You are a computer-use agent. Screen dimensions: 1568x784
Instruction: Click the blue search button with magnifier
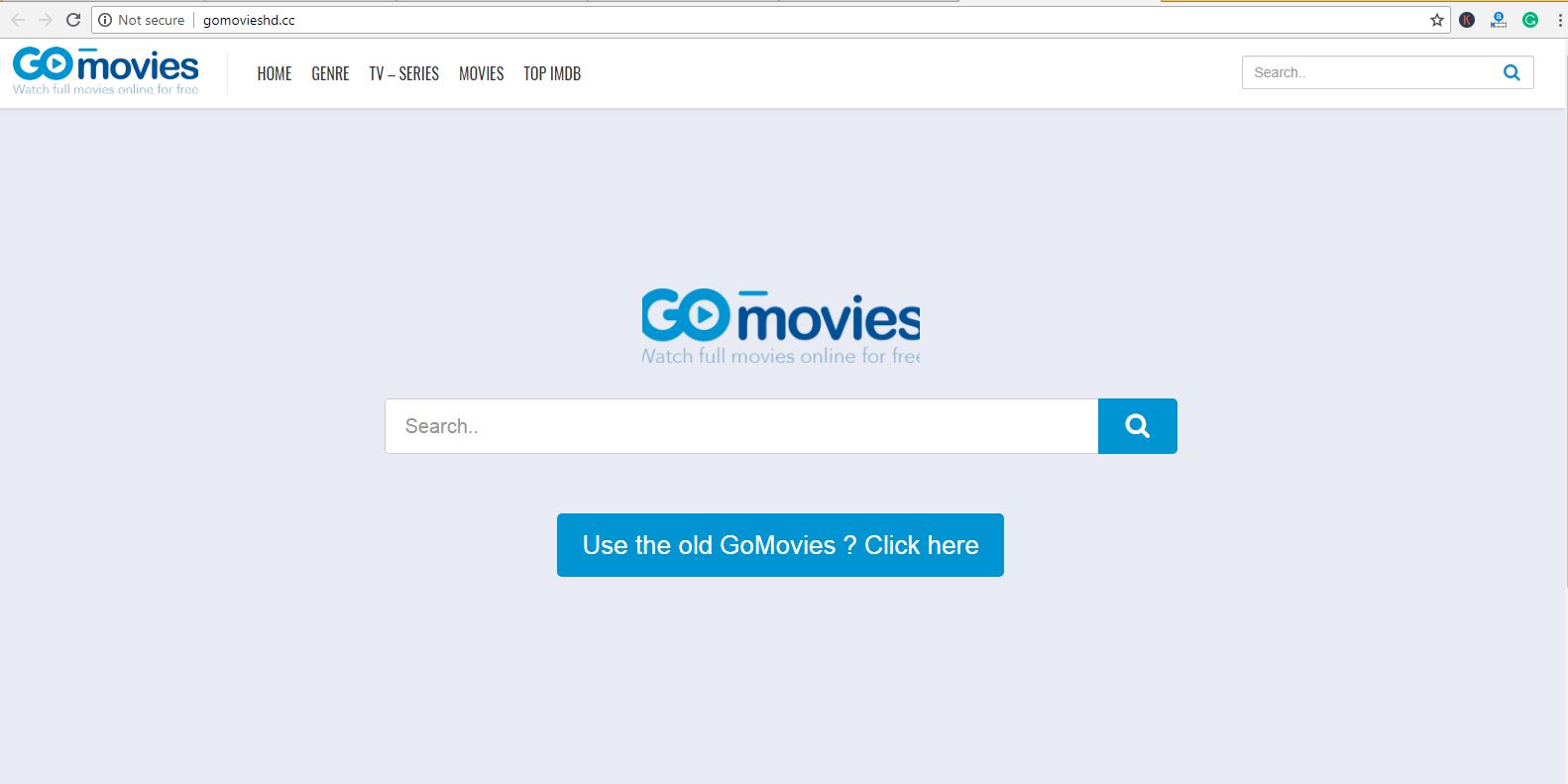pyautogui.click(x=1138, y=426)
